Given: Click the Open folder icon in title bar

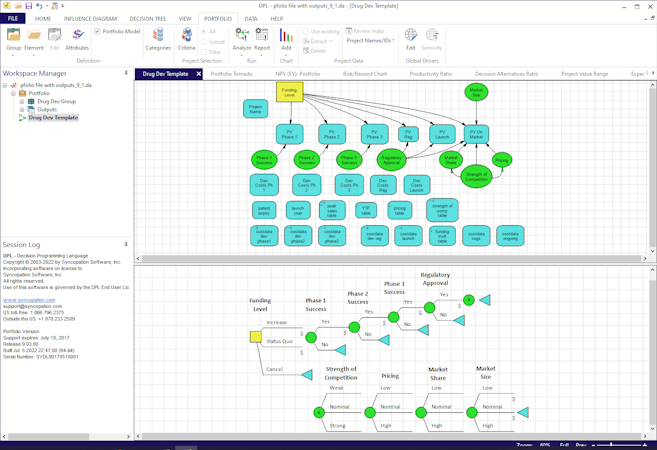Looking at the screenshot, I should point(18,6).
